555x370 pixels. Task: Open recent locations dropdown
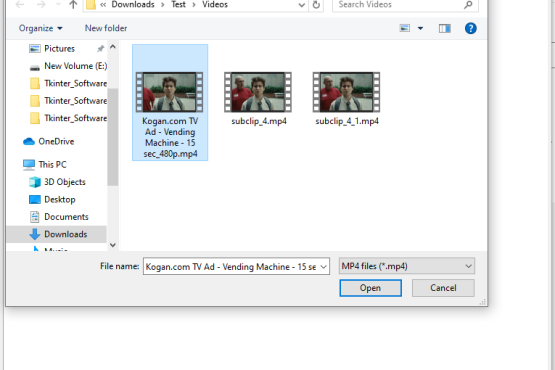[58, 4]
